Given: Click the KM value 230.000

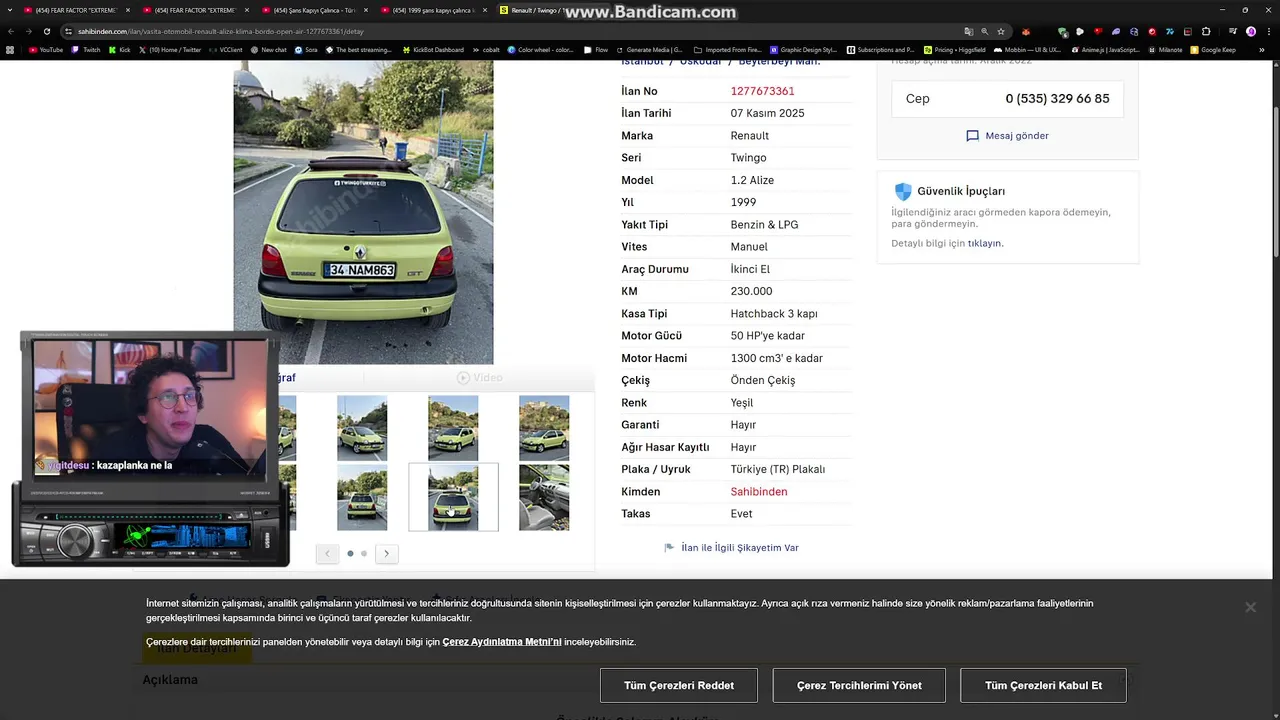Looking at the screenshot, I should [x=751, y=291].
